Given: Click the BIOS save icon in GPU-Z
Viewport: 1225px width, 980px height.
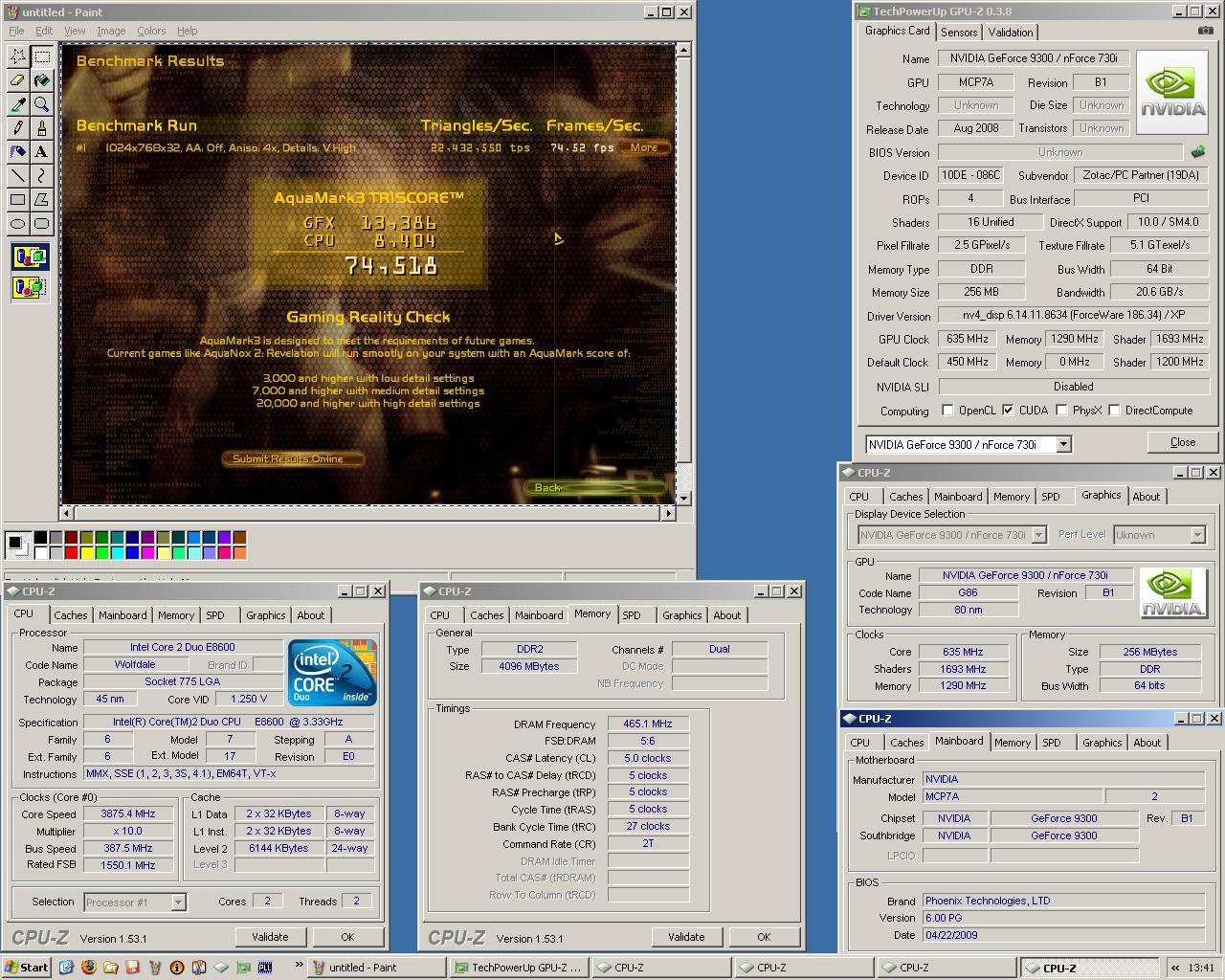Looking at the screenshot, I should point(1197,151).
